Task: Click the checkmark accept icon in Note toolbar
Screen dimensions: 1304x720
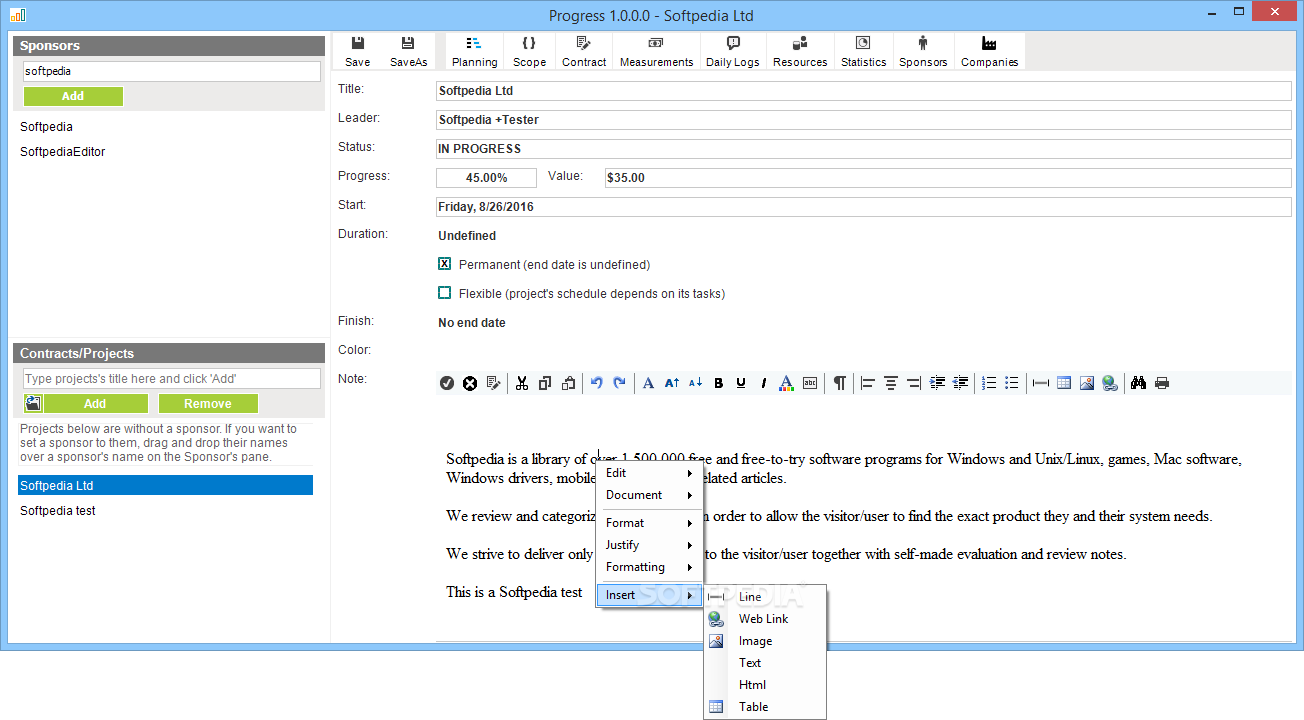Action: [447, 383]
